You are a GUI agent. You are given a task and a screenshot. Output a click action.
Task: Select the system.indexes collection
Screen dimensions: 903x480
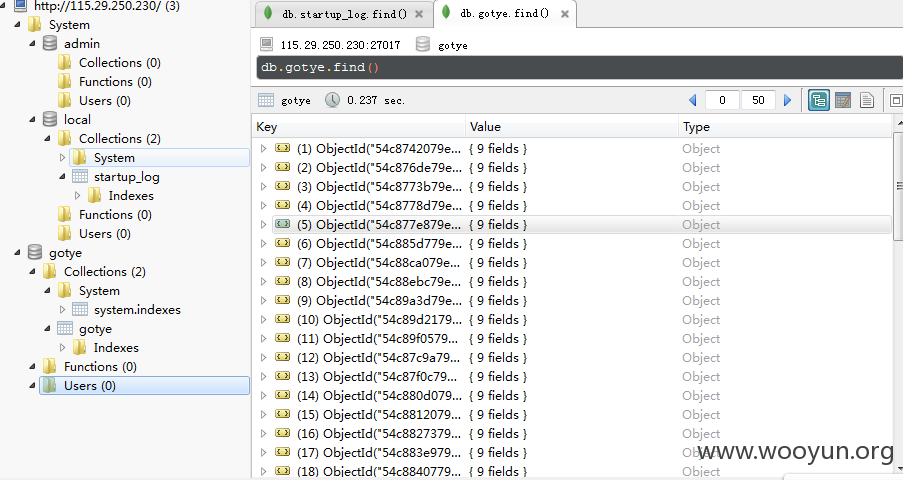pos(137,310)
